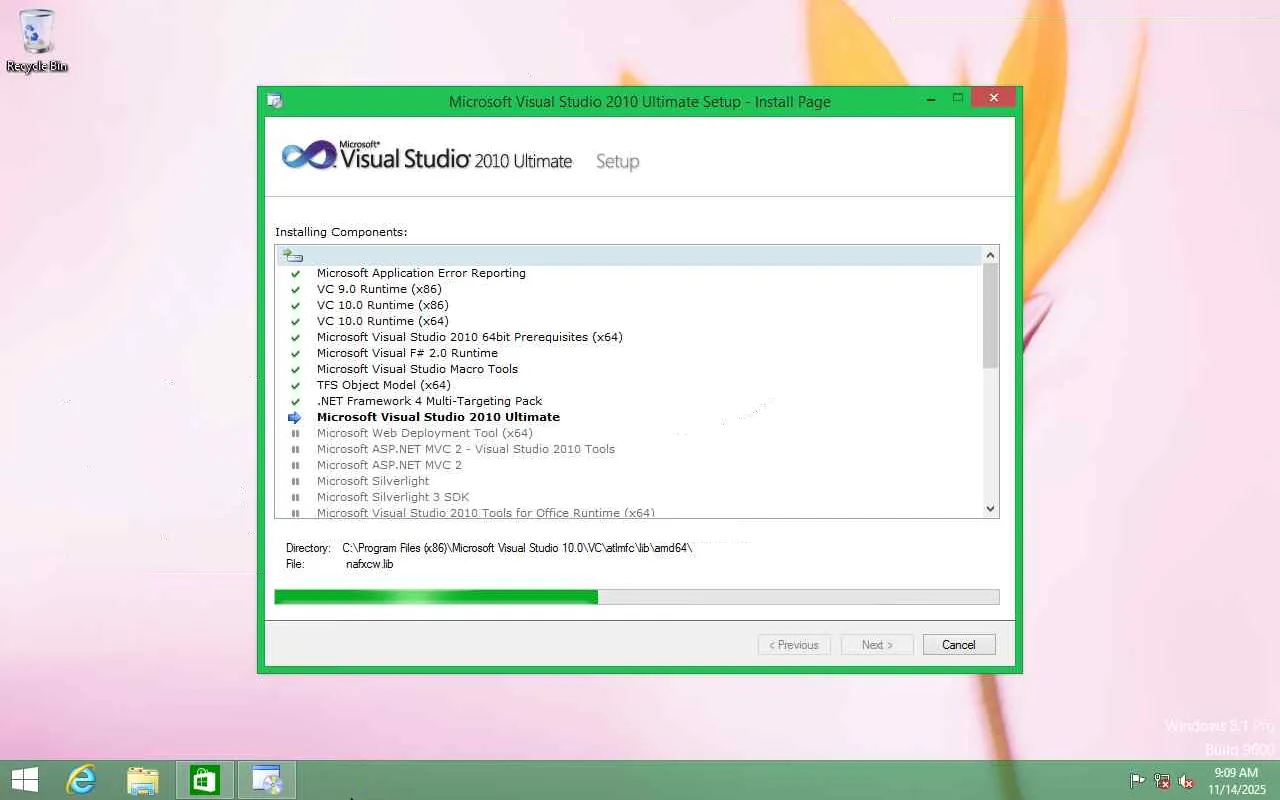
Task: Select the Microsoft Silverlight row text
Action: [x=373, y=481]
